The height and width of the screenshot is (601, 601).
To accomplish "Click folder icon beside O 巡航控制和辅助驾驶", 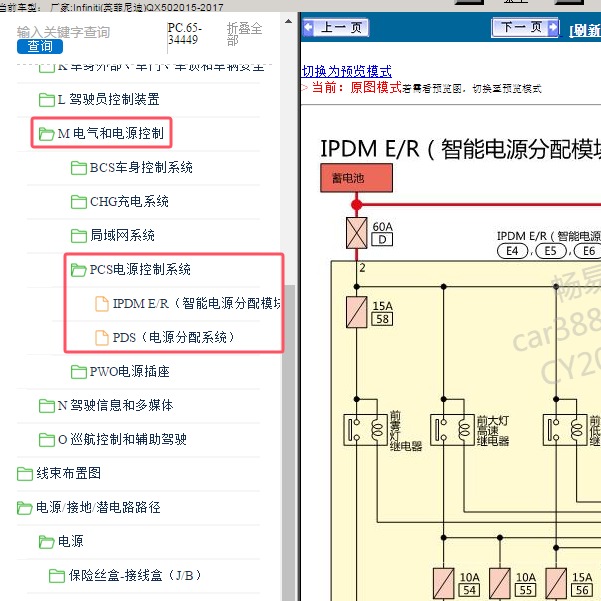I will pos(47,440).
